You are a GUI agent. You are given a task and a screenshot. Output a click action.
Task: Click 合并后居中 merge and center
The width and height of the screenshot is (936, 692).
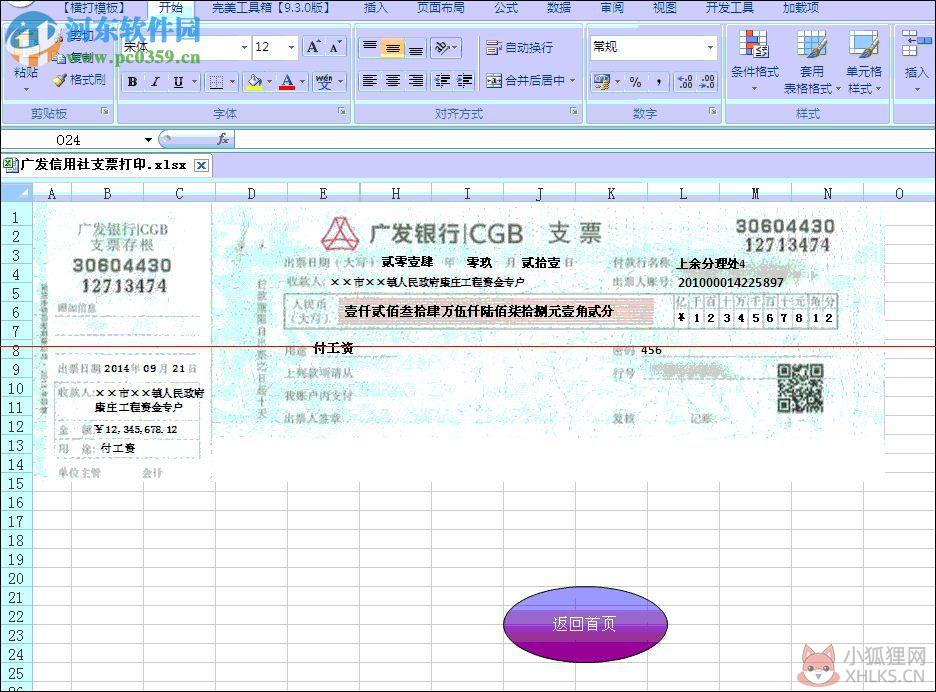click(x=525, y=81)
